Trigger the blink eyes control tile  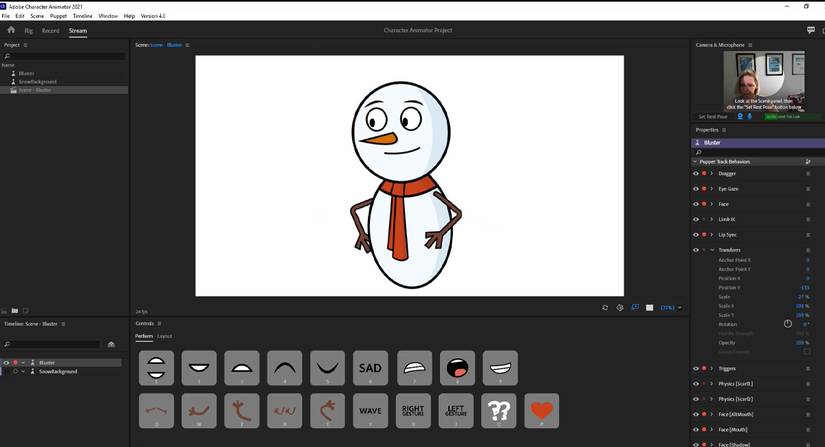(156, 368)
